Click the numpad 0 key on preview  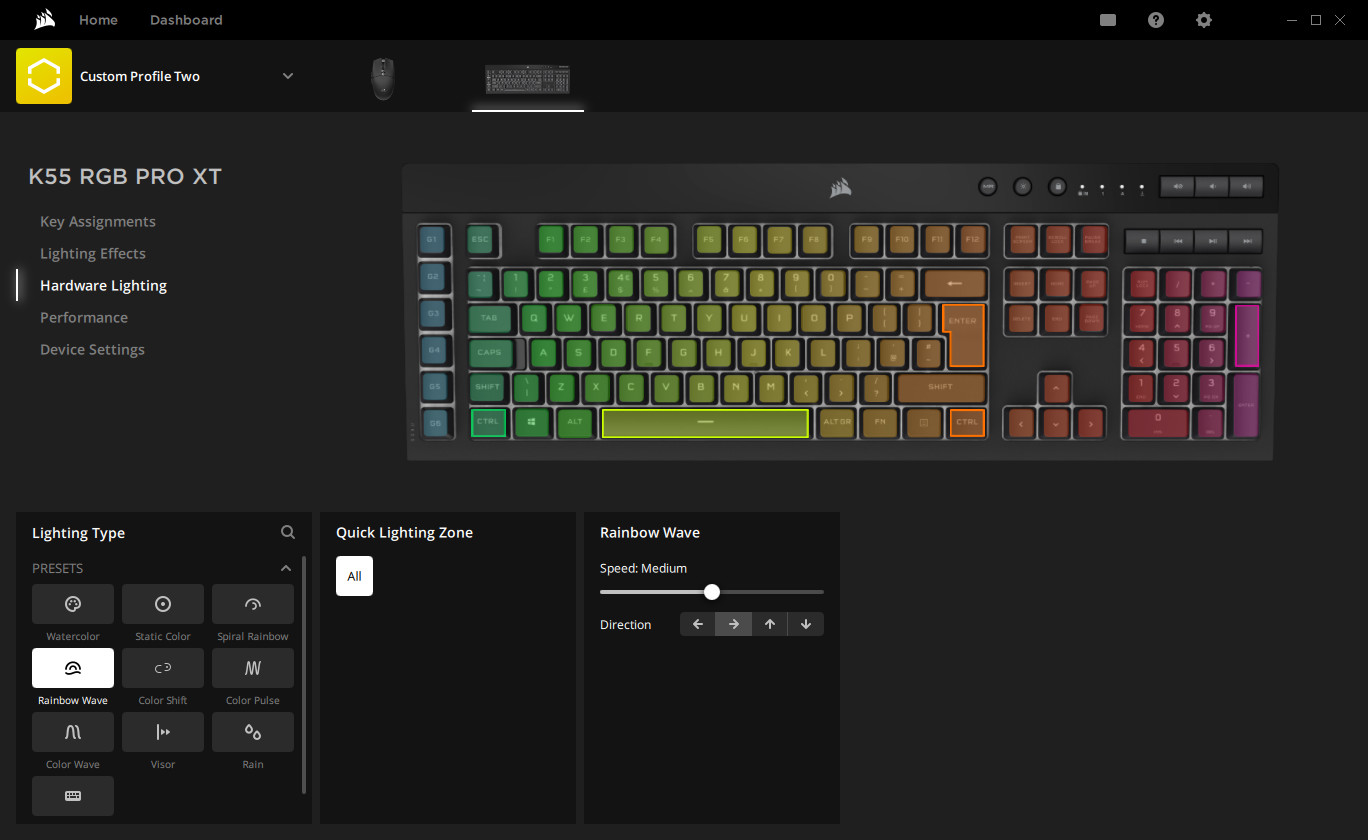[1158, 423]
